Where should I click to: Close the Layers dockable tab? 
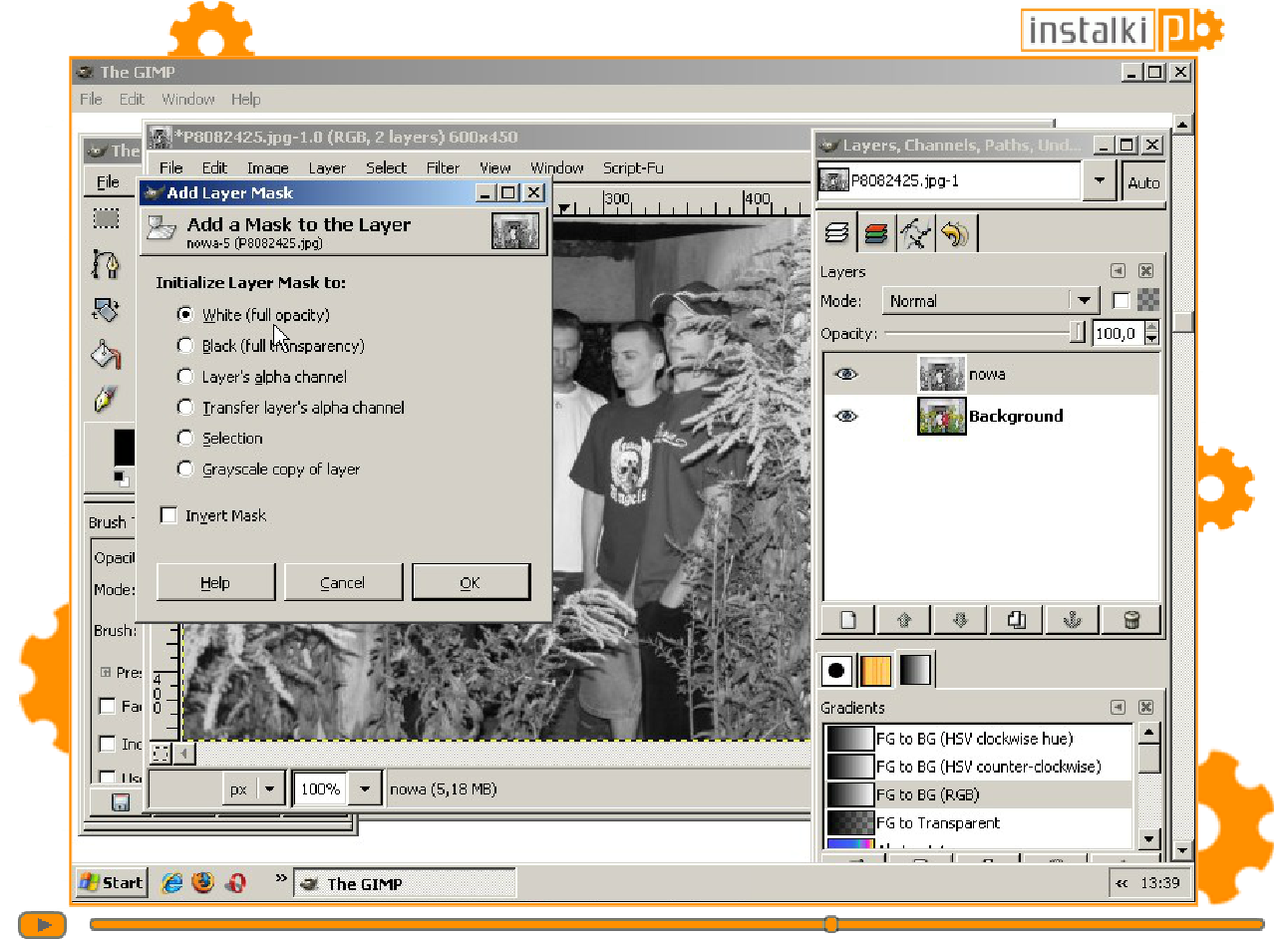1146,271
